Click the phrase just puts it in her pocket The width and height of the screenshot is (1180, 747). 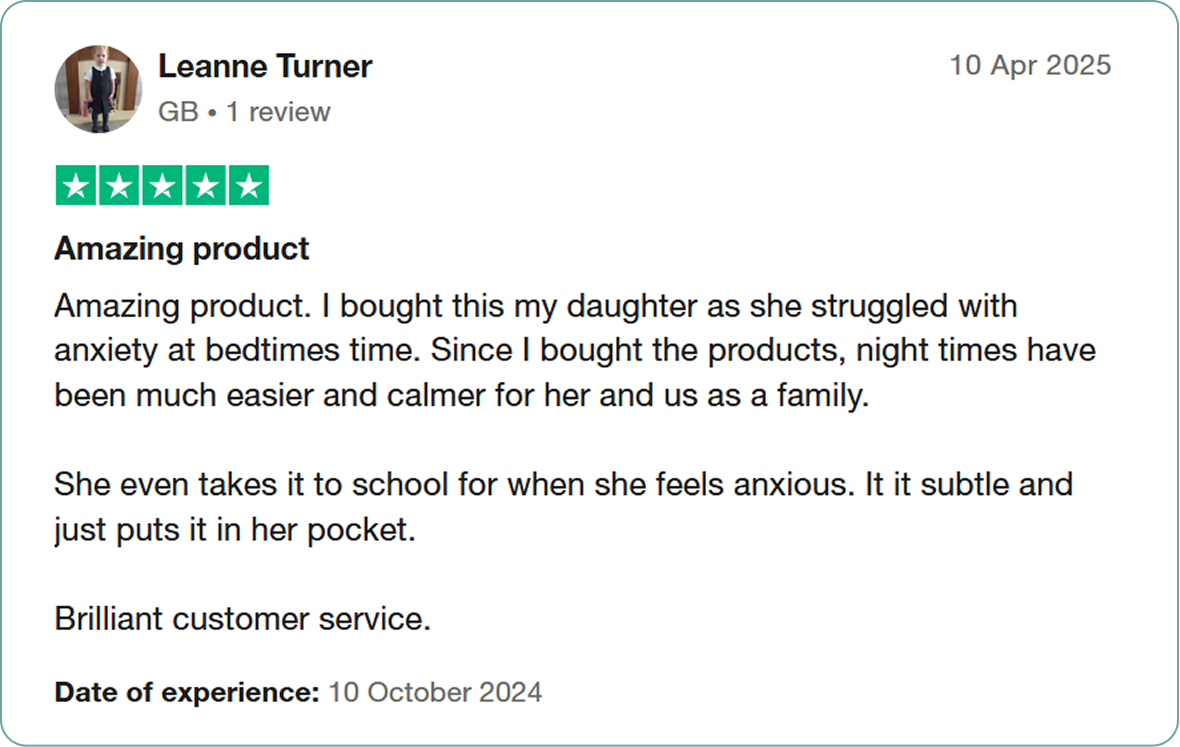[235, 530]
